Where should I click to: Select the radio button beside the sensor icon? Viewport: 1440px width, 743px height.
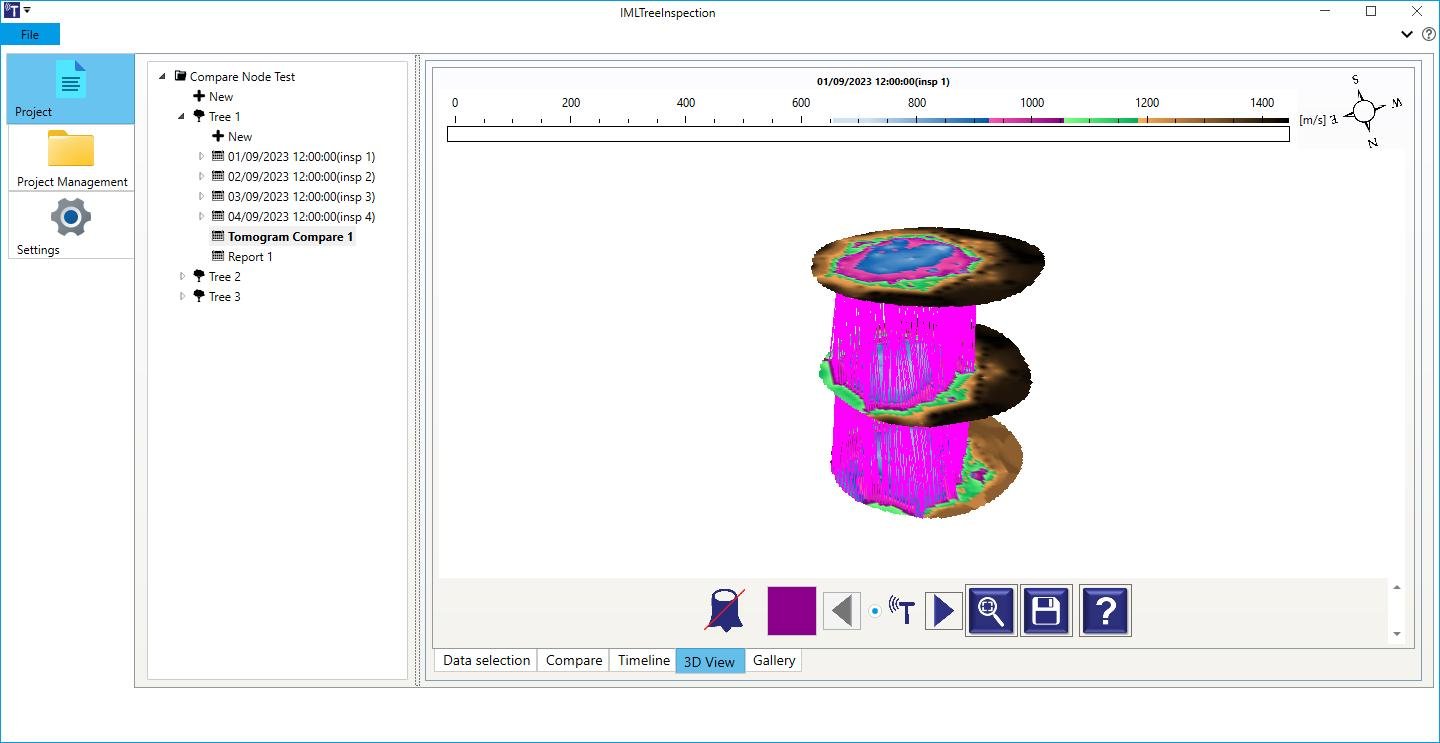tap(875, 611)
